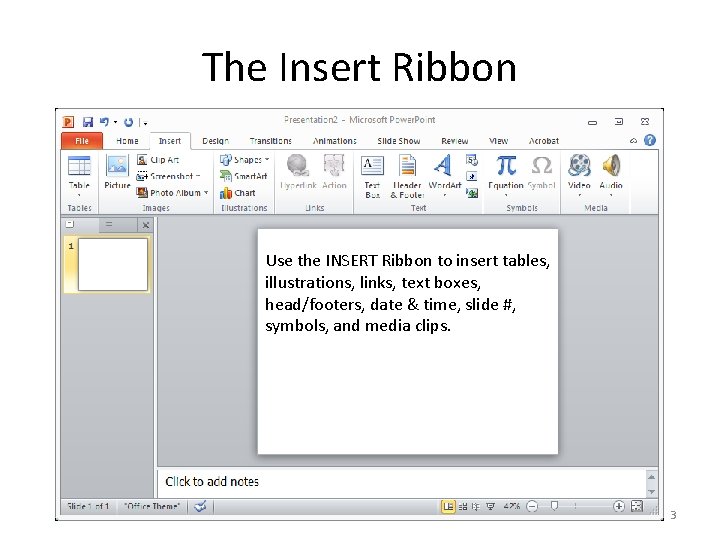
Task: Click the Slide Number small icon in Text group
Action: (472, 176)
